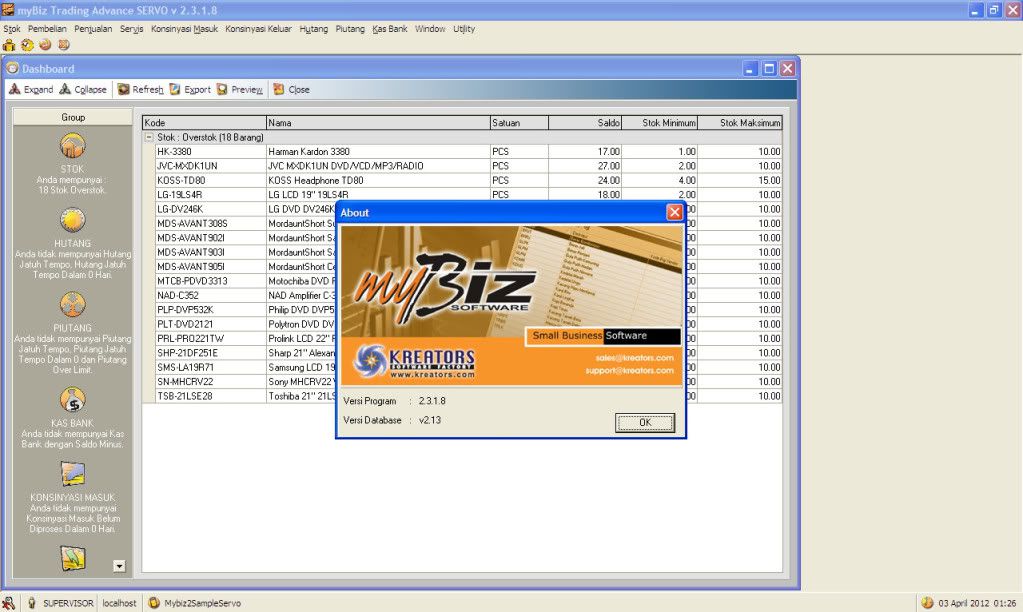
Task: Open Preview of the Dashboard
Action: (x=239, y=89)
